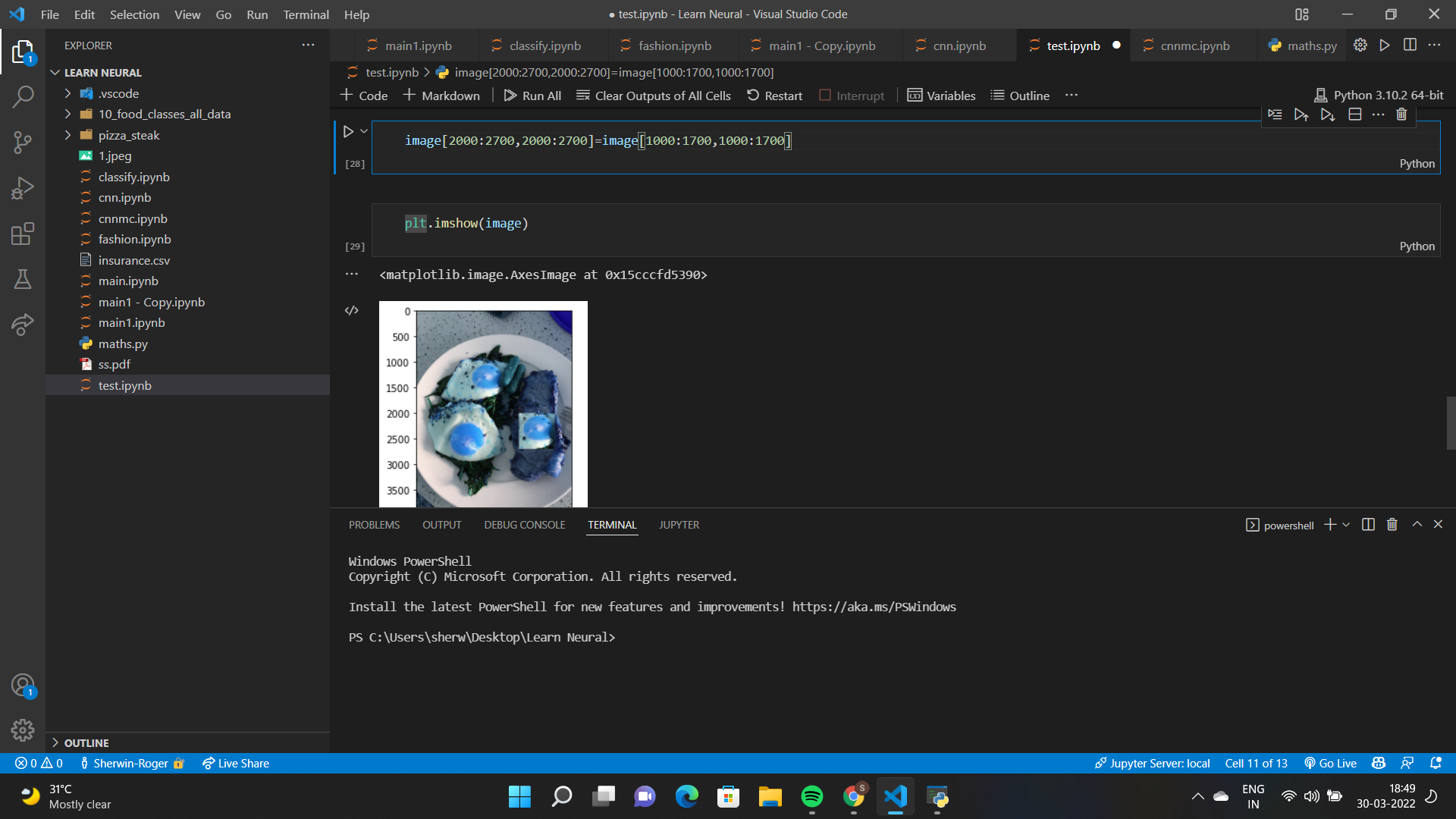Open the Variables viewer
The width and height of the screenshot is (1456, 819).
pyautogui.click(x=941, y=96)
